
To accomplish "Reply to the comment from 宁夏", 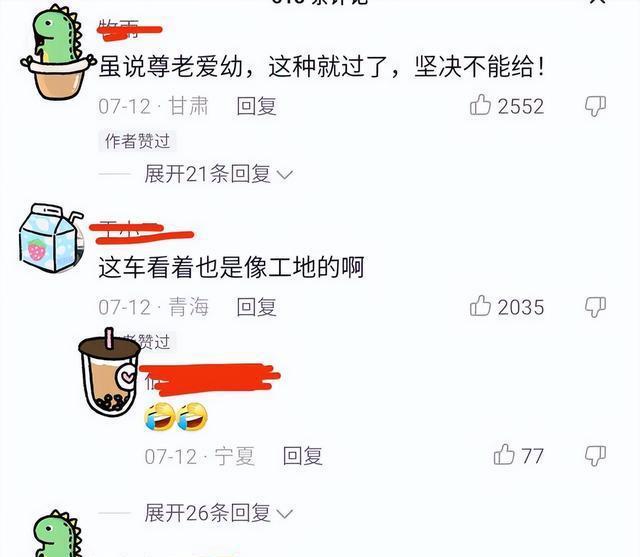I will (302, 456).
